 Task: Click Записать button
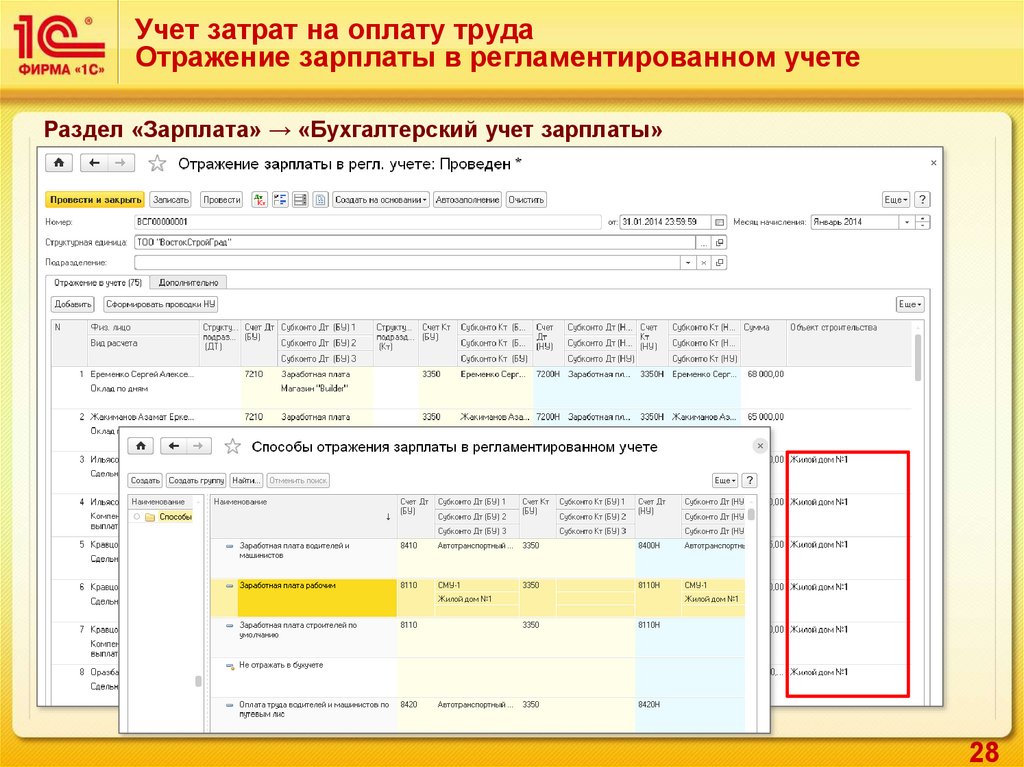coord(171,200)
